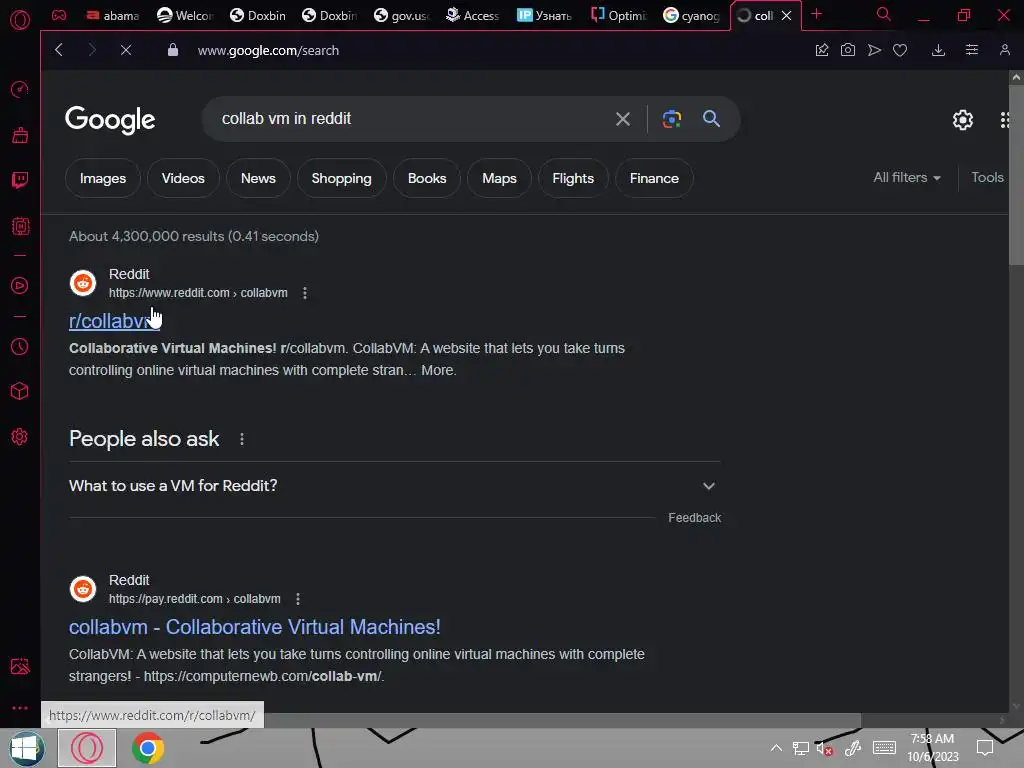Open Twitch panel in sidebar
The width and height of the screenshot is (1024, 768).
pos(20,180)
